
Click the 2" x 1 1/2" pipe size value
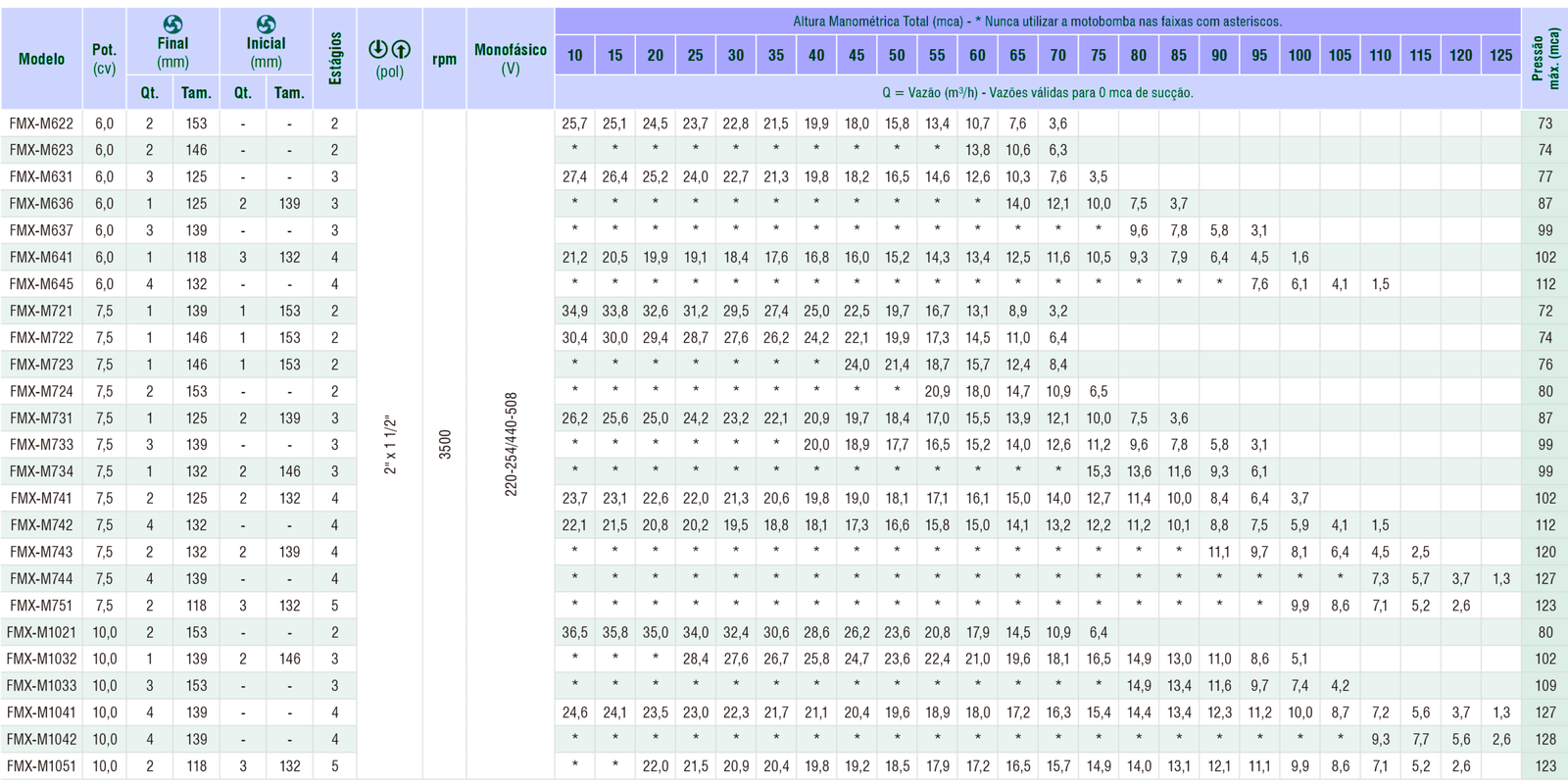click(390, 445)
